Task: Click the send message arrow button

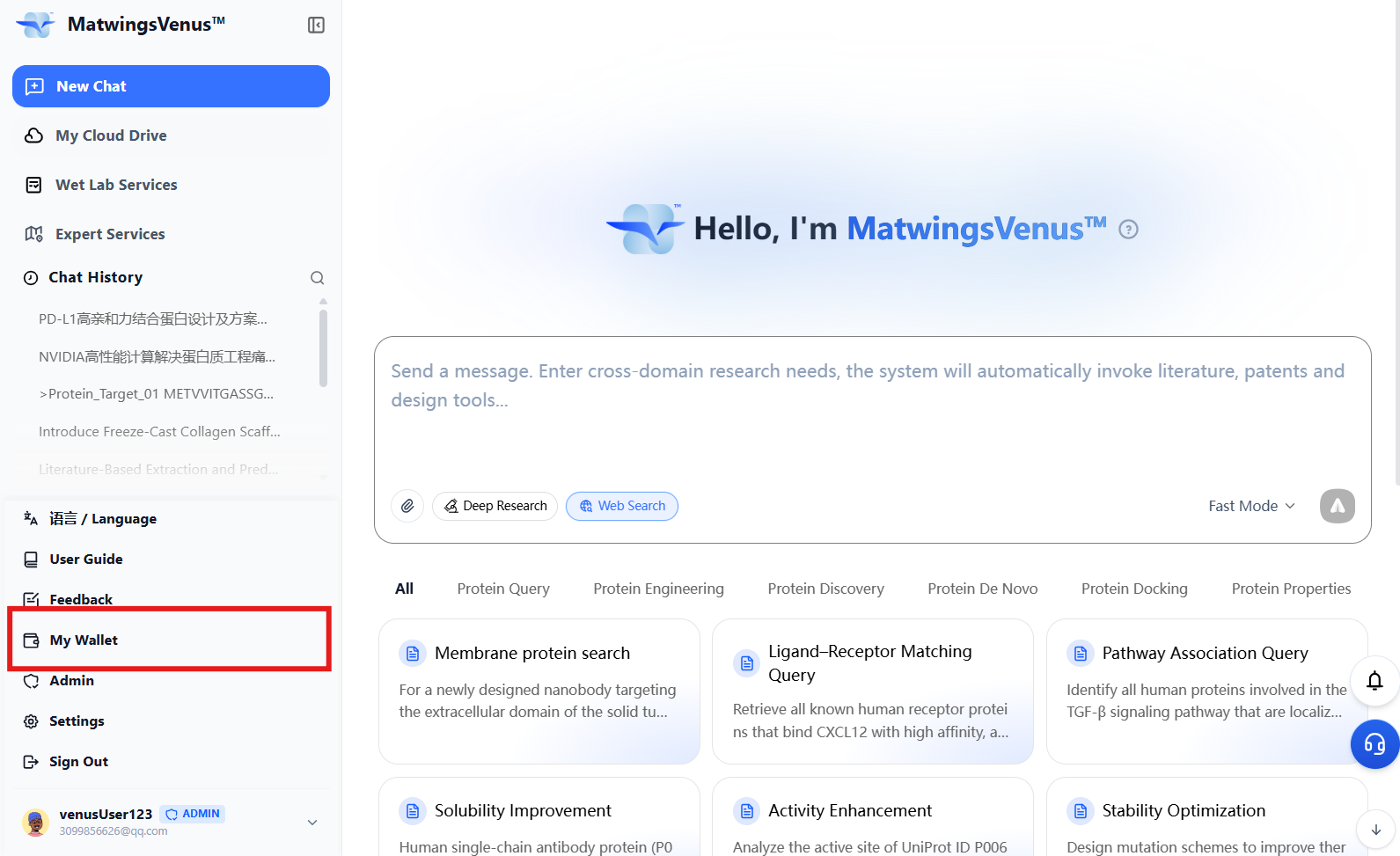Action: click(x=1338, y=506)
